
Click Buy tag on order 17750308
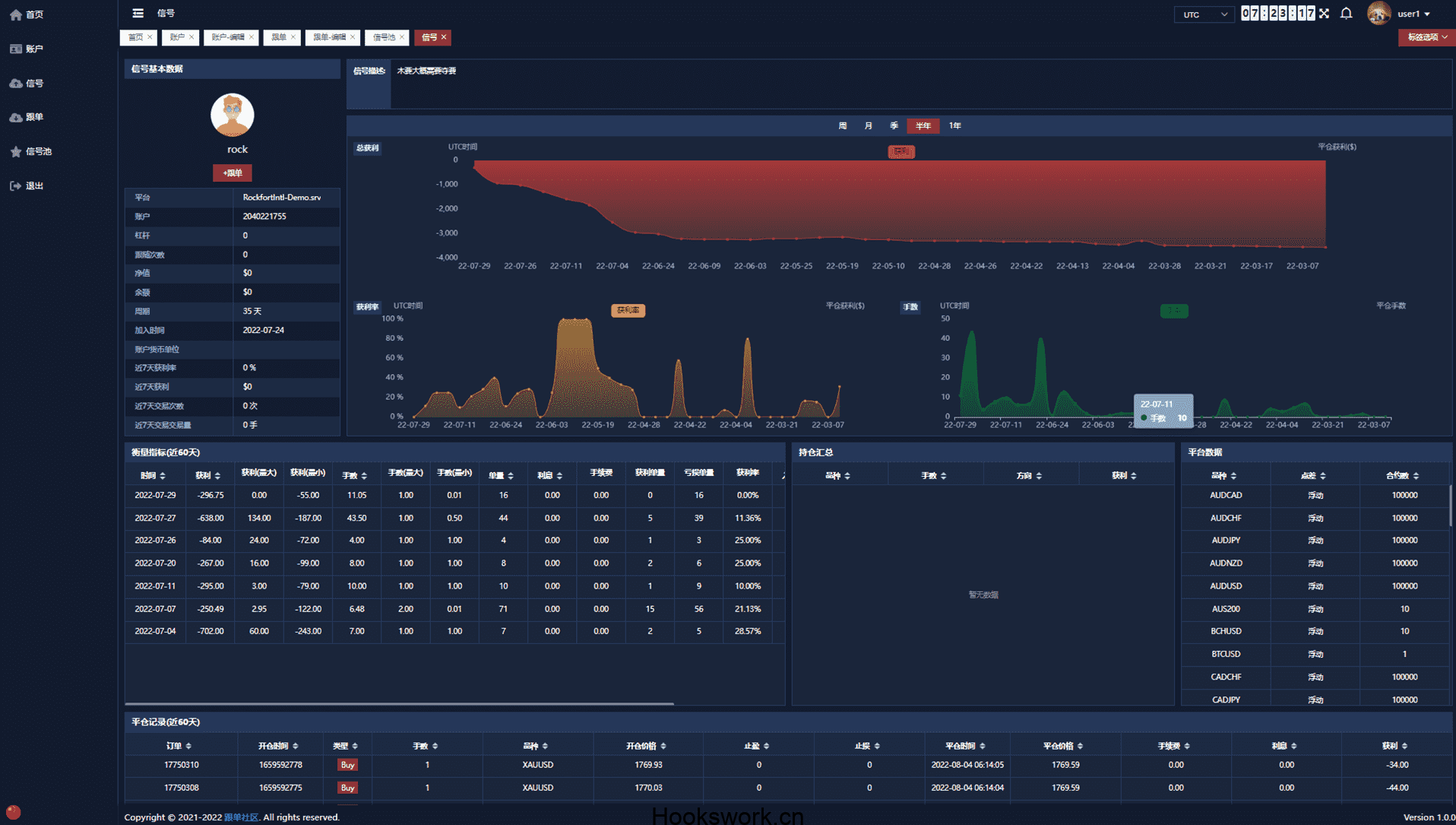coord(347,788)
